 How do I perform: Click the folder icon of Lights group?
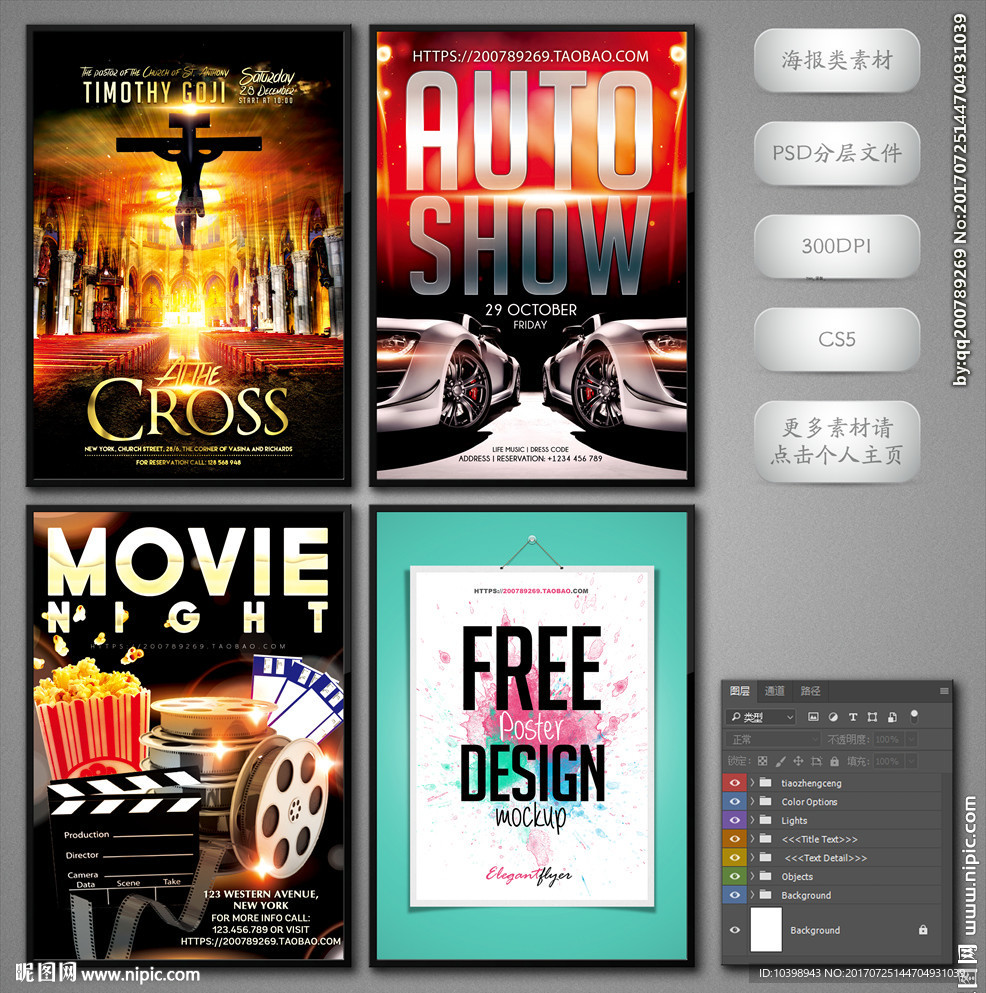tap(766, 820)
